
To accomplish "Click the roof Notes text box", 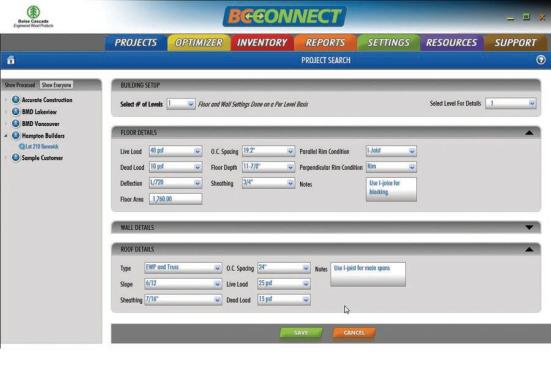I will point(368,274).
